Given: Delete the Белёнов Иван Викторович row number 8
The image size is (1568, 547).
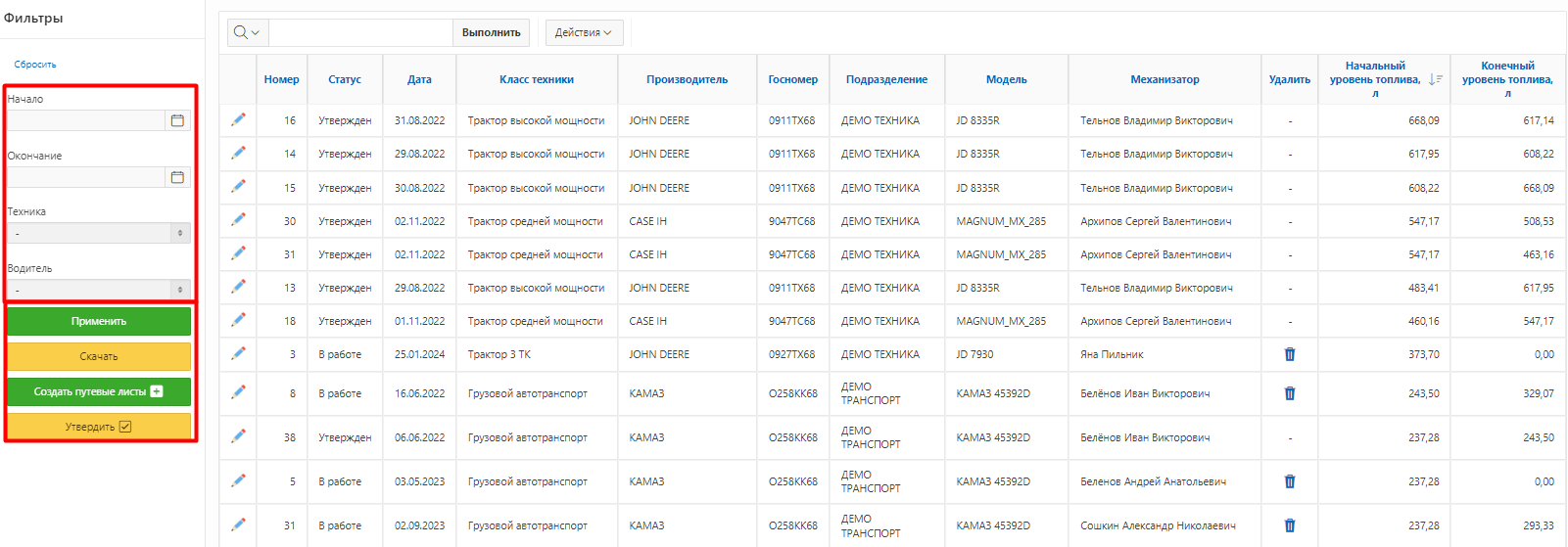Looking at the screenshot, I should (x=1289, y=393).
